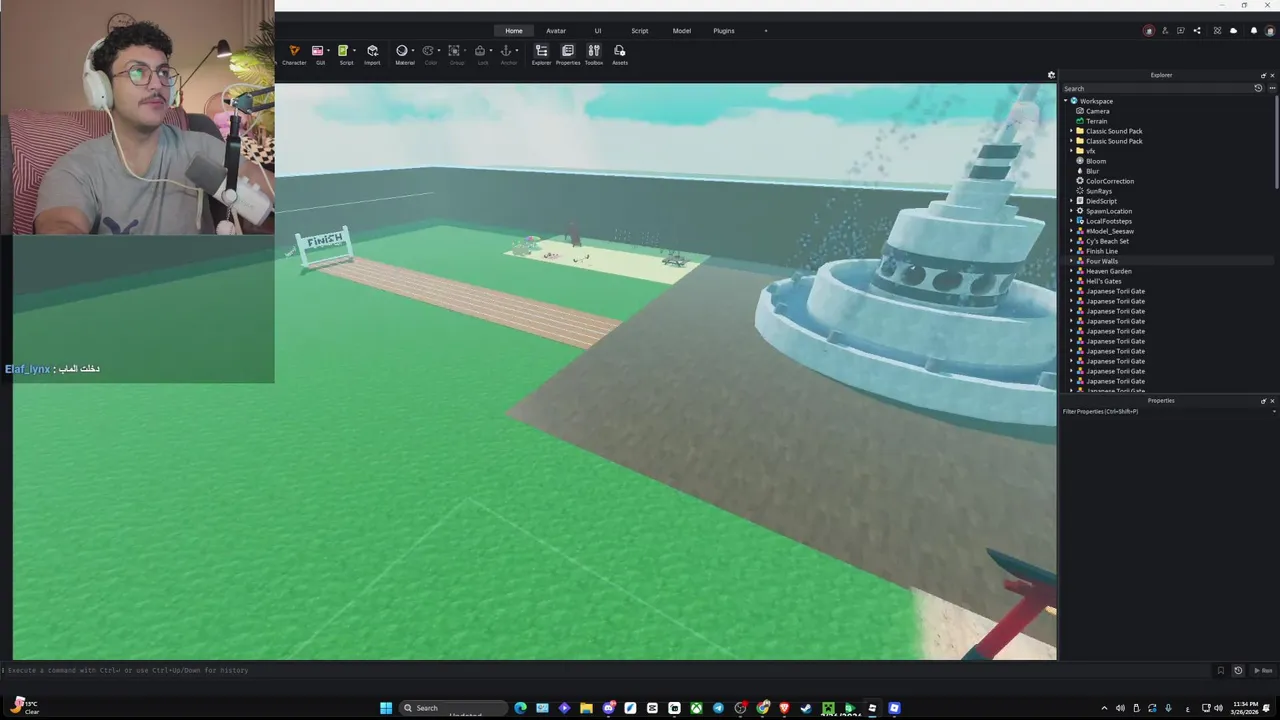Open the Import 3D tool
The width and height of the screenshot is (1280, 720).
[372, 55]
